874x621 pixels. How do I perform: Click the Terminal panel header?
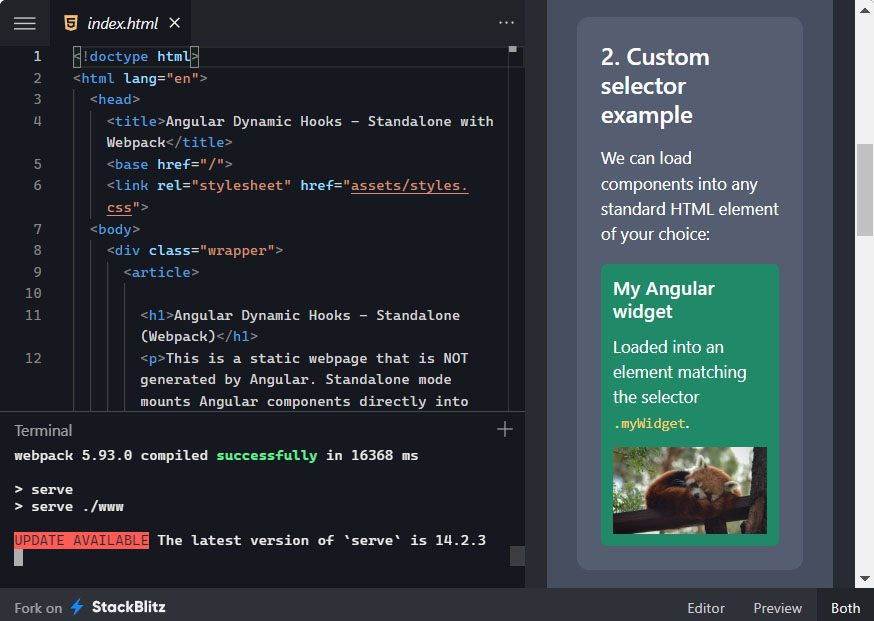click(x=43, y=430)
